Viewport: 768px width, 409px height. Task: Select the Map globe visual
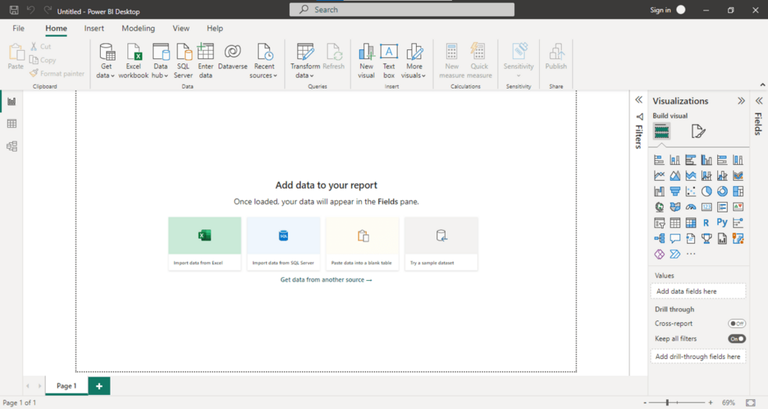(659, 207)
